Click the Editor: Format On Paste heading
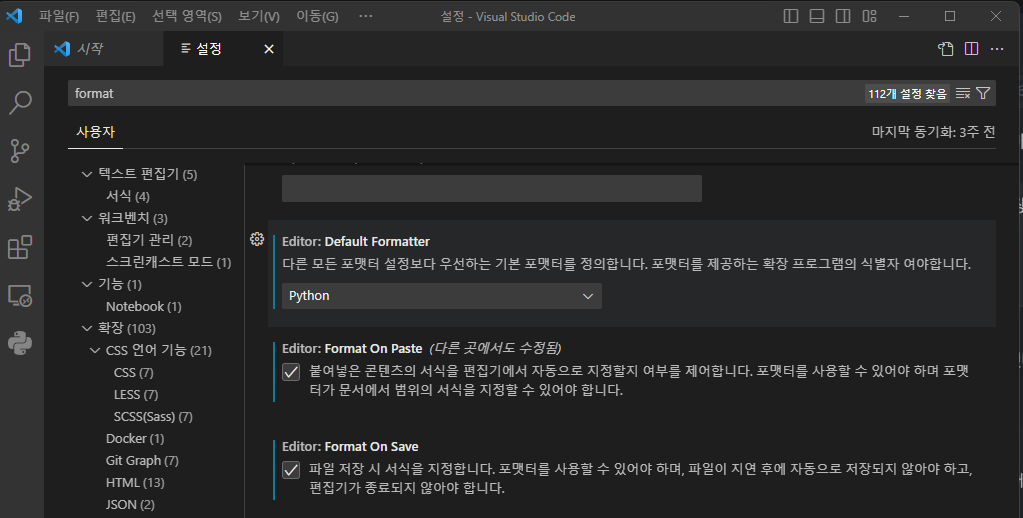The width and height of the screenshot is (1023, 518). [x=352, y=348]
